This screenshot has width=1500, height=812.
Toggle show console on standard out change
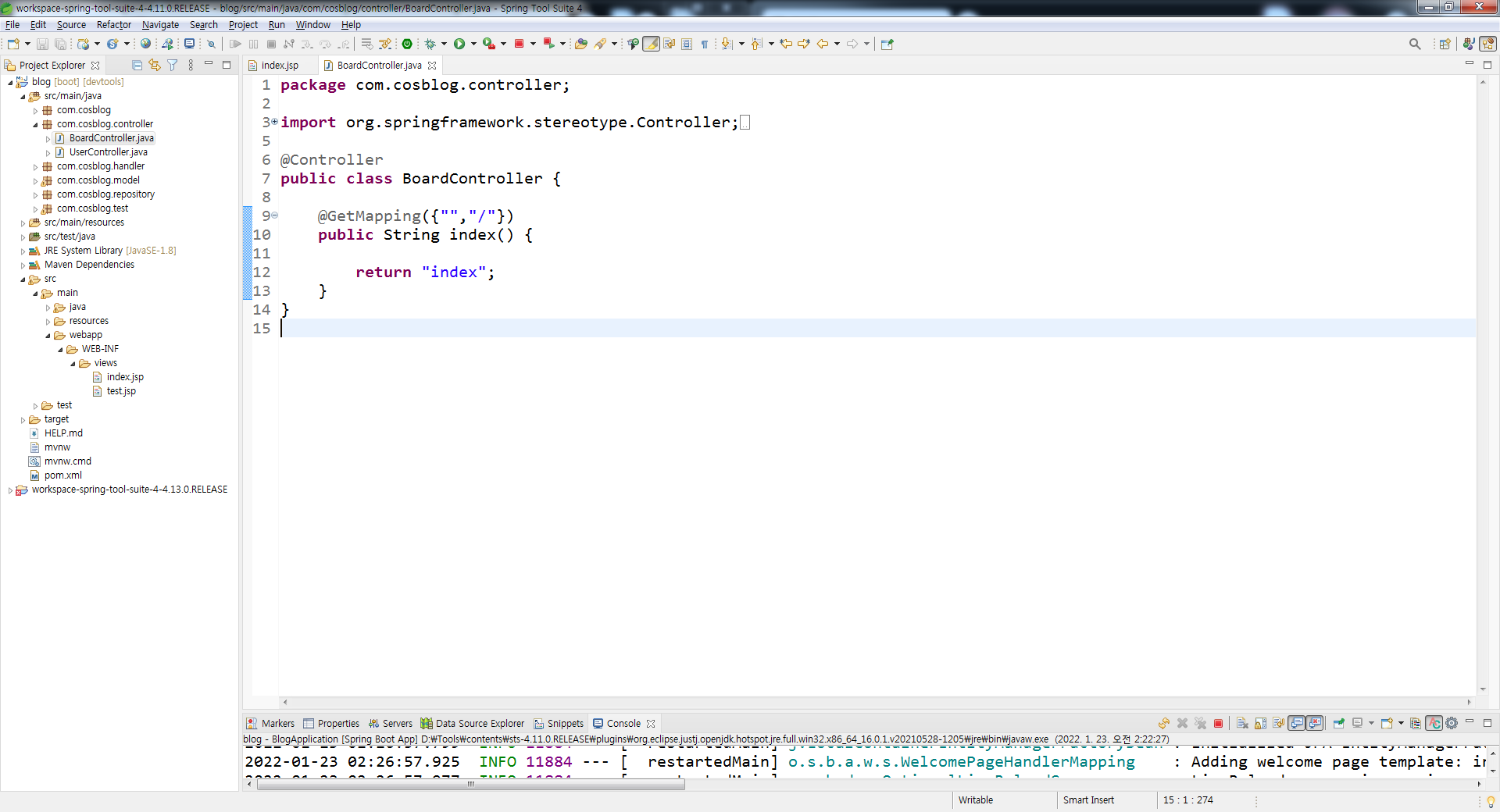click(1297, 723)
